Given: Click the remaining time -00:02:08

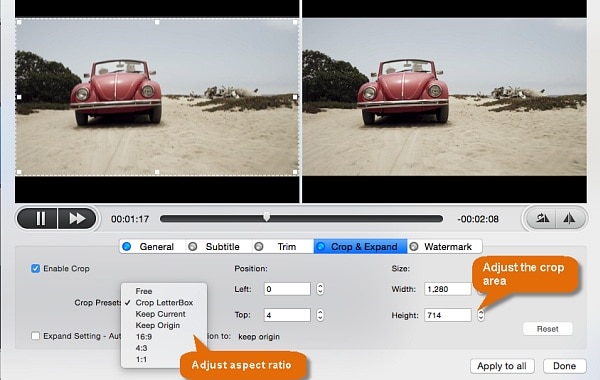Looking at the screenshot, I should tap(478, 219).
